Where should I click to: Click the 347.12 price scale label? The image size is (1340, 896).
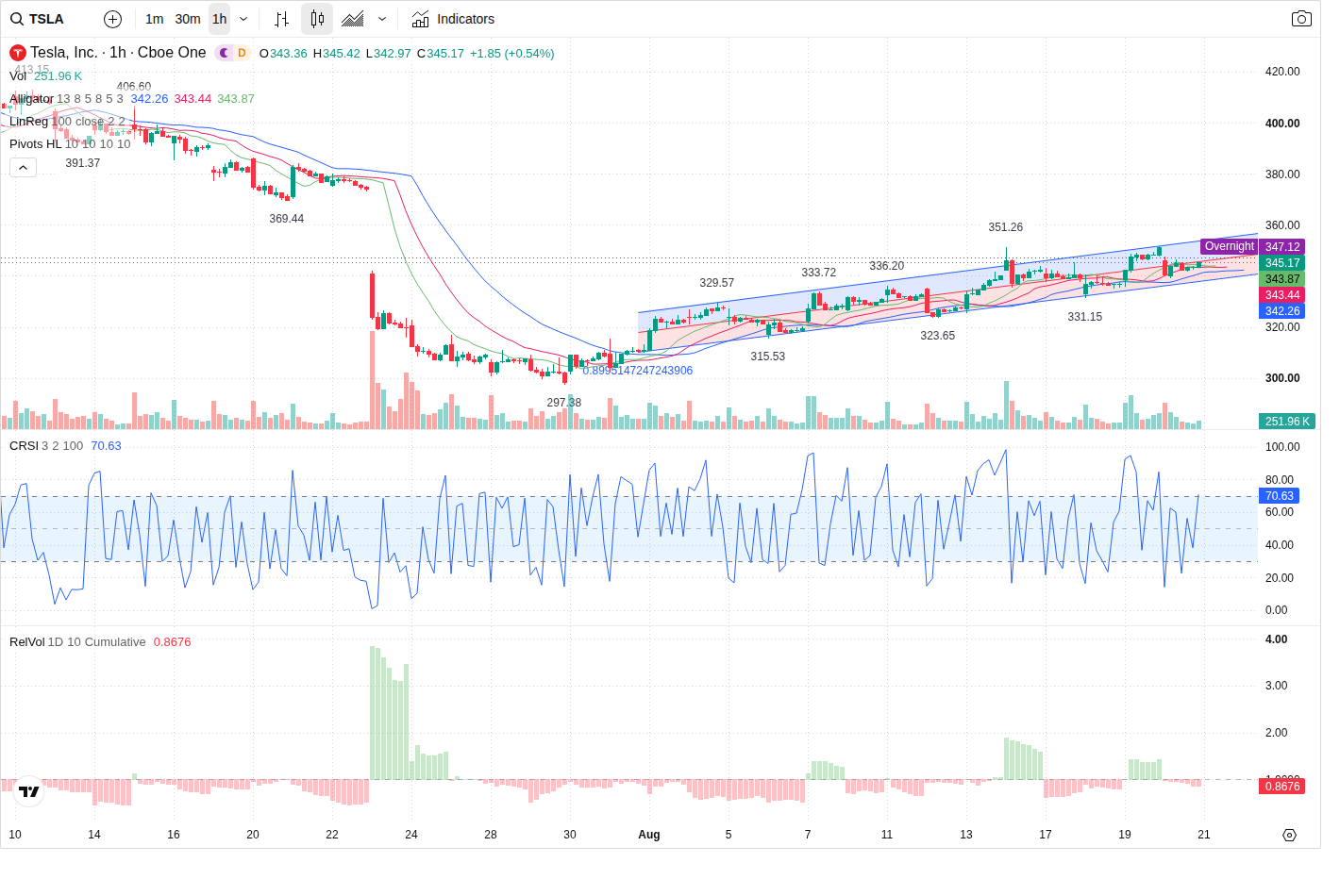(1281, 246)
